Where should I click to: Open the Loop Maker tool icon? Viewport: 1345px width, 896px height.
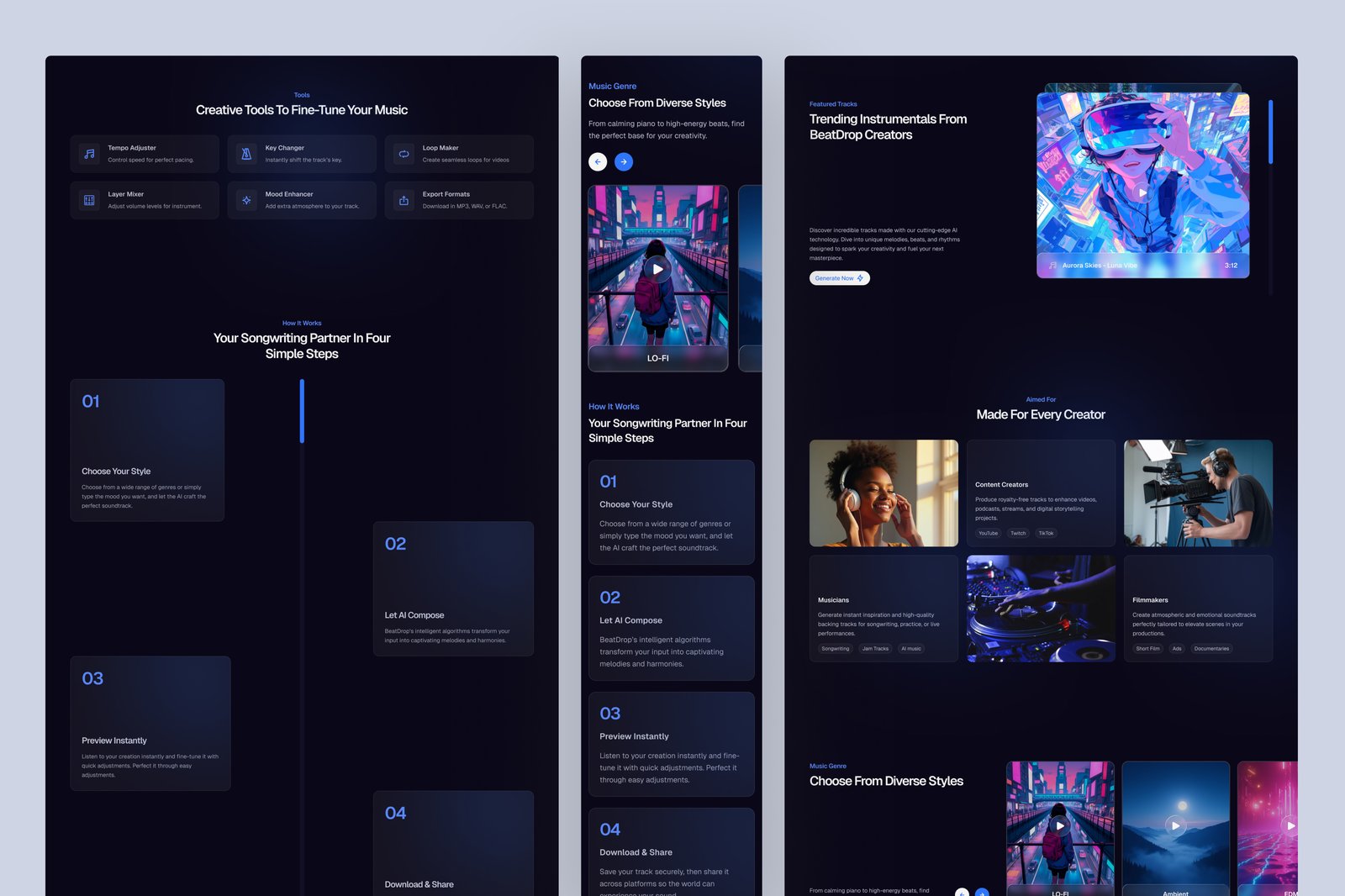click(403, 153)
